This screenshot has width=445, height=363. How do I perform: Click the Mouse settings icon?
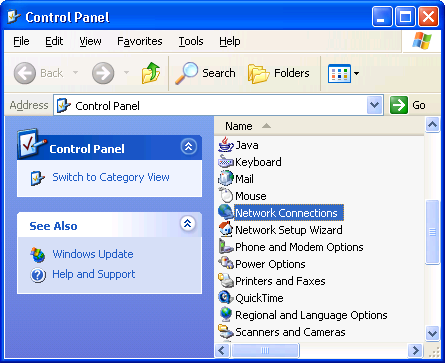tap(226, 196)
